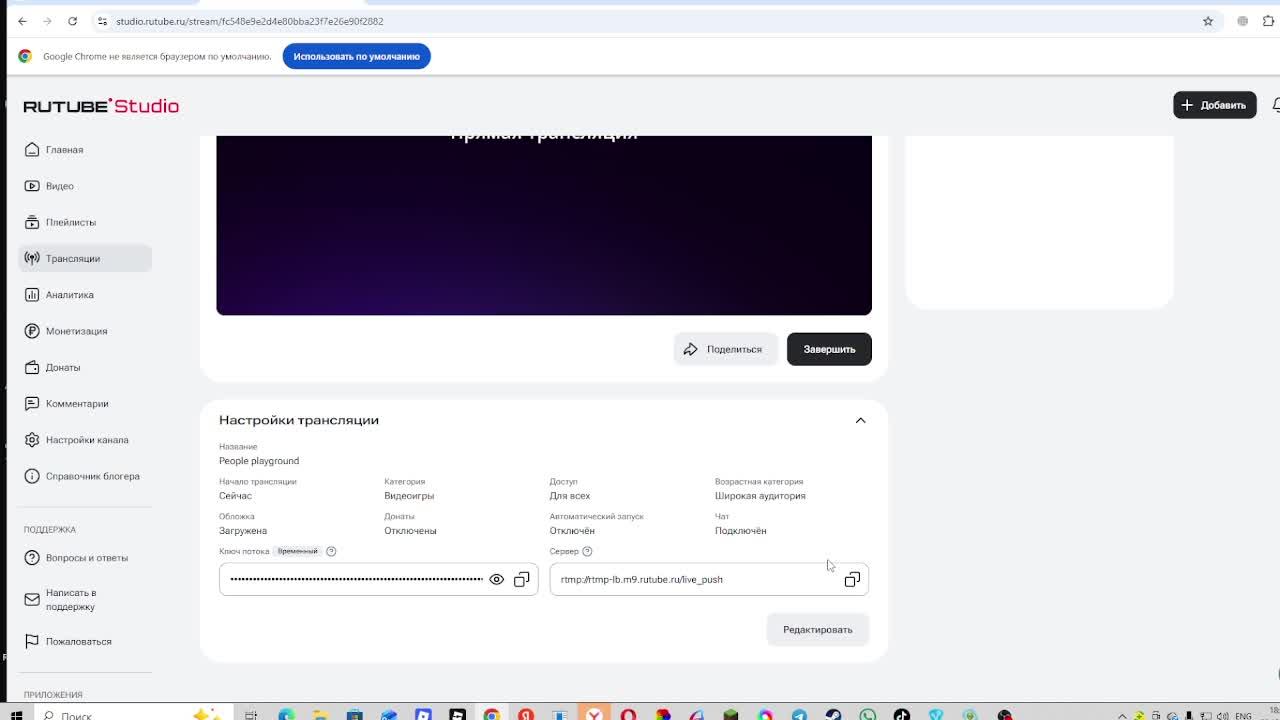Open Донаты in the sidebar

62,367
